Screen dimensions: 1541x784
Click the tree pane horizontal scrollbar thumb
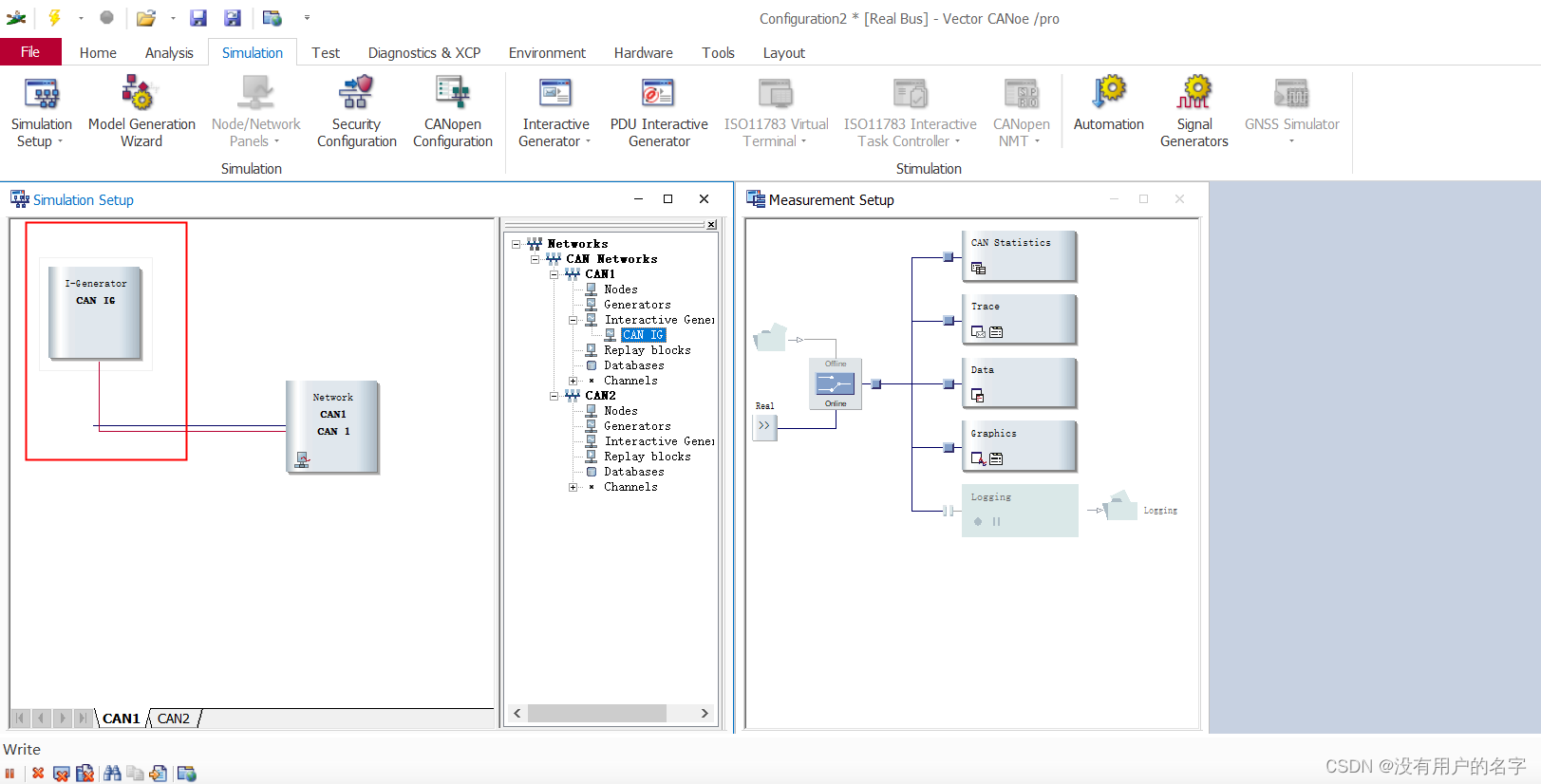(596, 713)
